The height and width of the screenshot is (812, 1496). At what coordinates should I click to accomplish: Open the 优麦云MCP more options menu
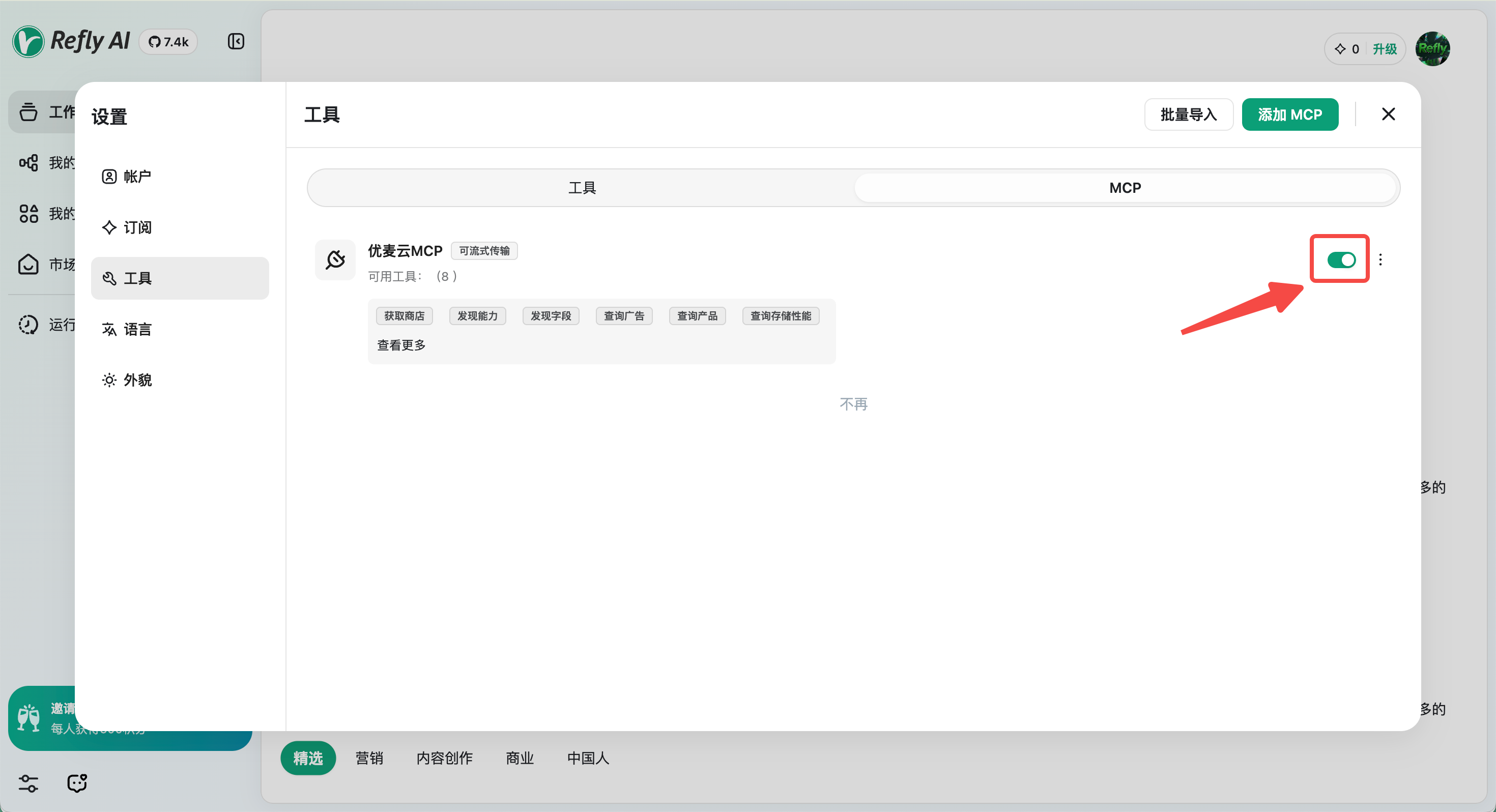[x=1380, y=259]
